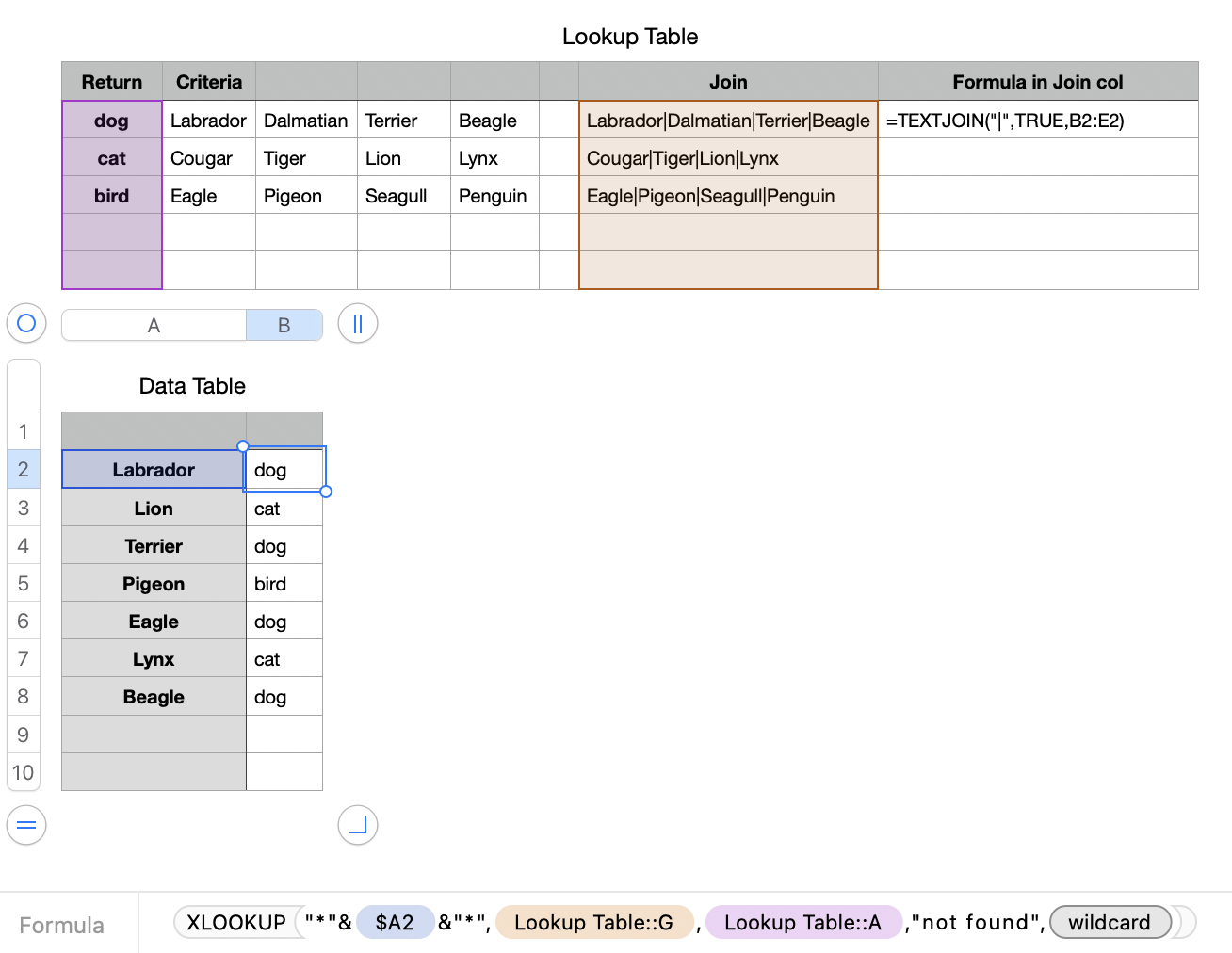Image resolution: width=1232 pixels, height=953 pixels.
Task: Click the Lookup Table::A reference token
Action: click(802, 923)
